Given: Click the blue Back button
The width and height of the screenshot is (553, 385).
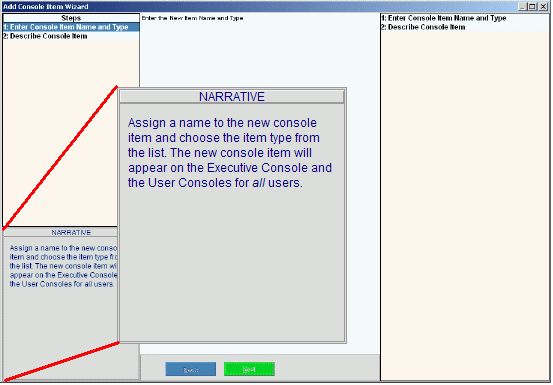Looking at the screenshot, I should 191,369.
